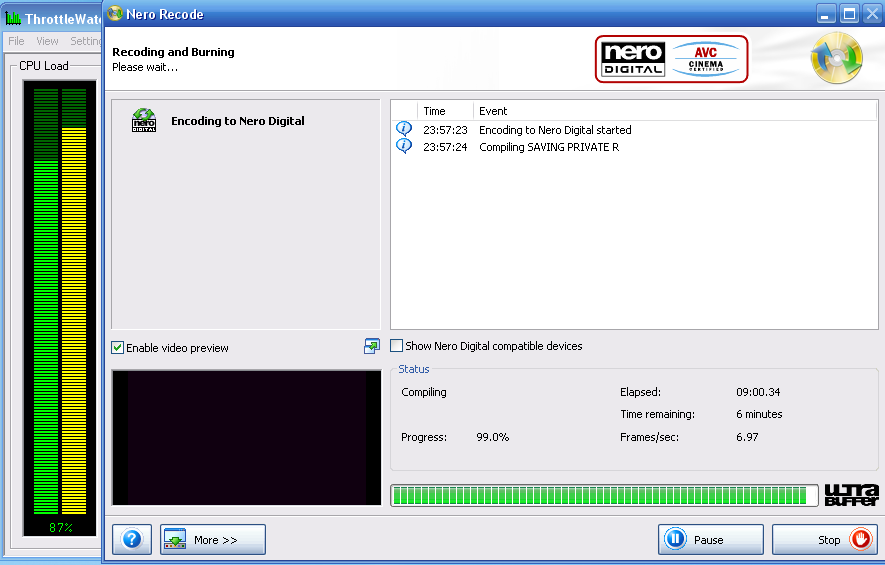Screen dimensions: 885x565
Task: Minimize the Nero Recode window
Action: click(826, 14)
